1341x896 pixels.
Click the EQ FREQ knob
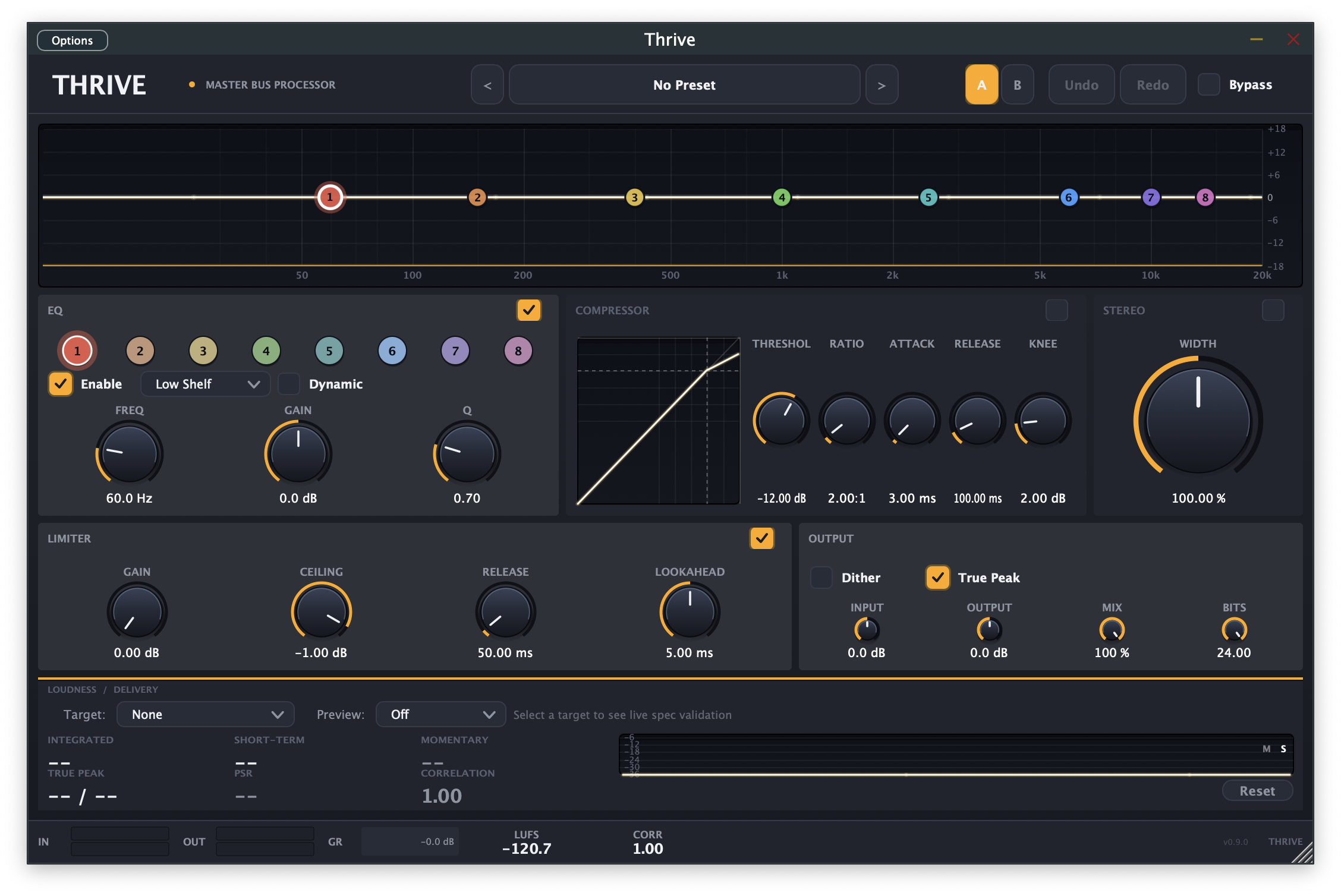coord(130,454)
